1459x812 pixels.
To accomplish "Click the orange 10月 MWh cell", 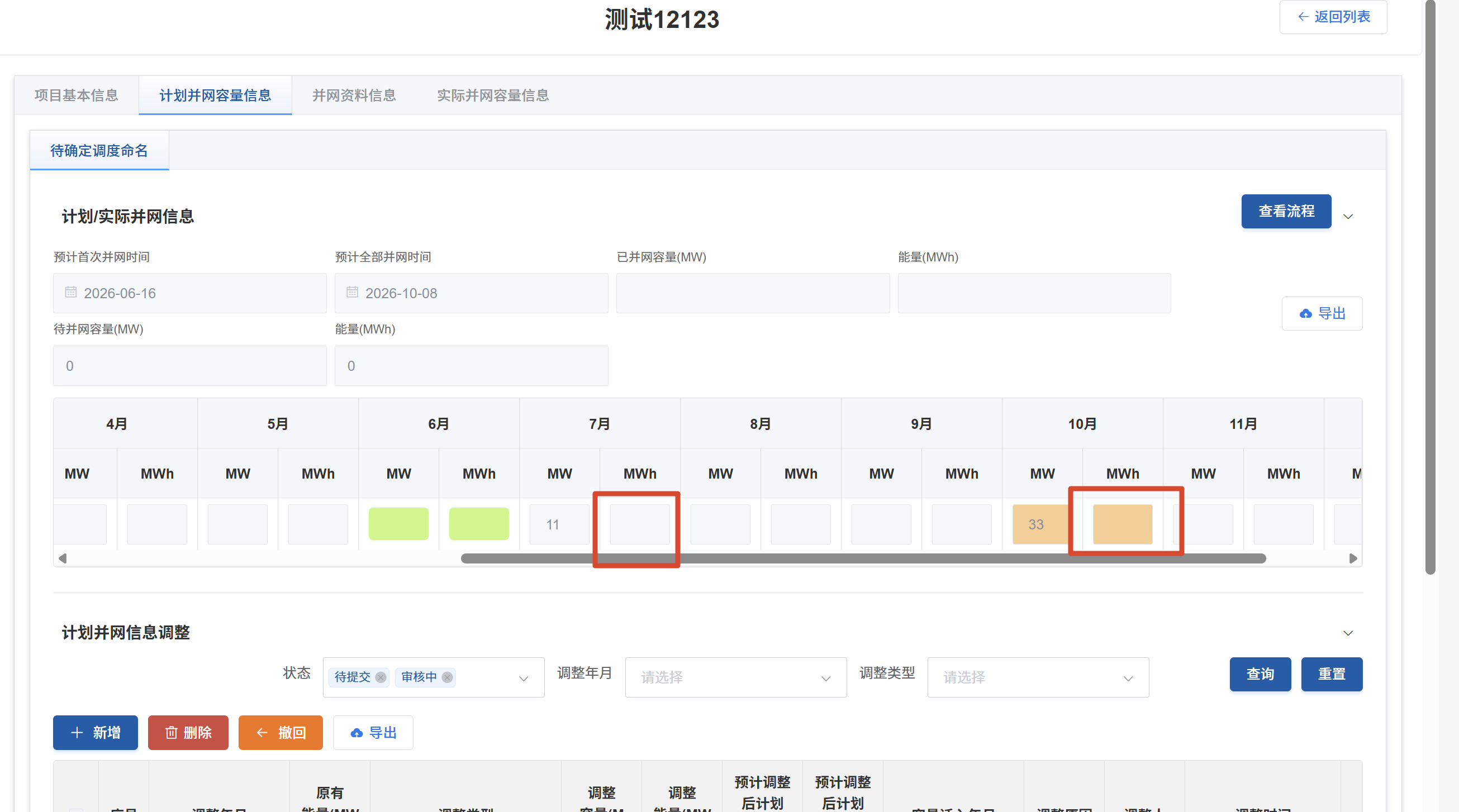I will [1123, 524].
